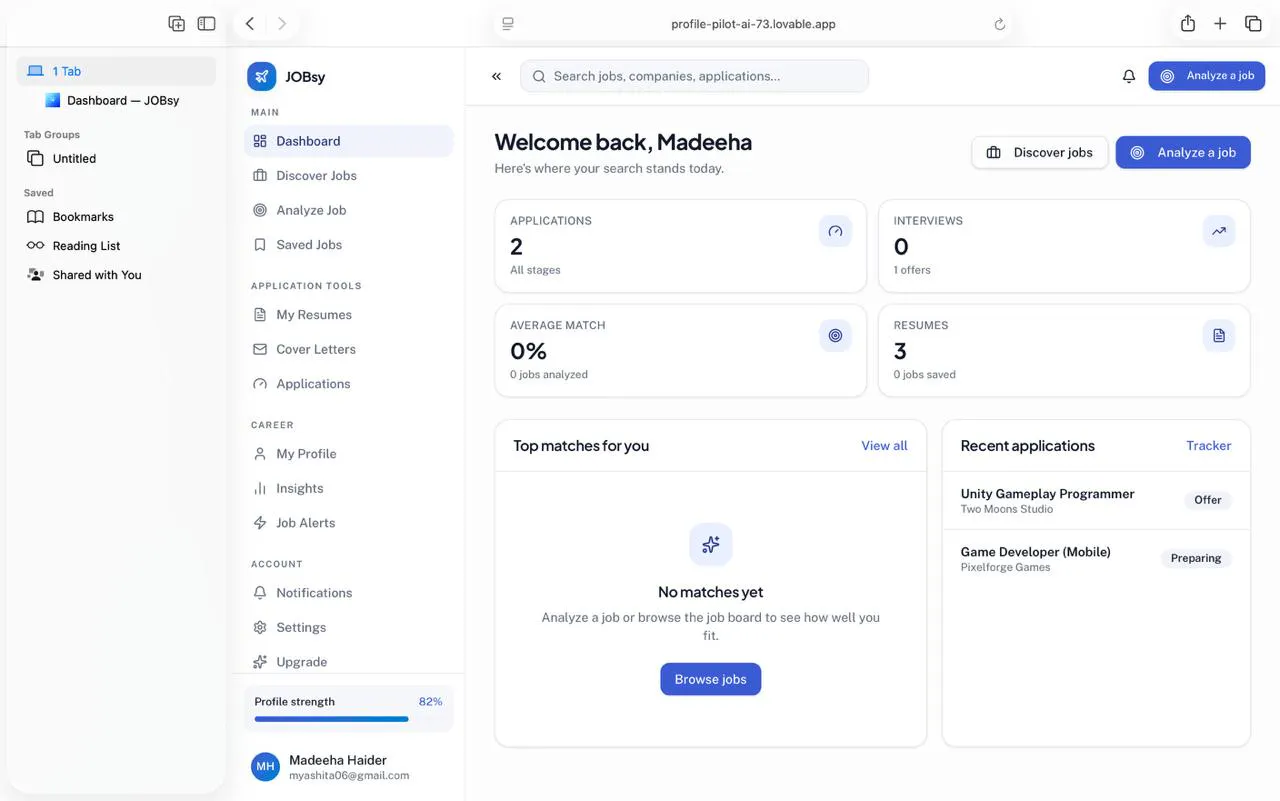Collapse the sidebar with double-chevron icon
Screen dimensions: 1280x801
pyautogui.click(x=496, y=76)
